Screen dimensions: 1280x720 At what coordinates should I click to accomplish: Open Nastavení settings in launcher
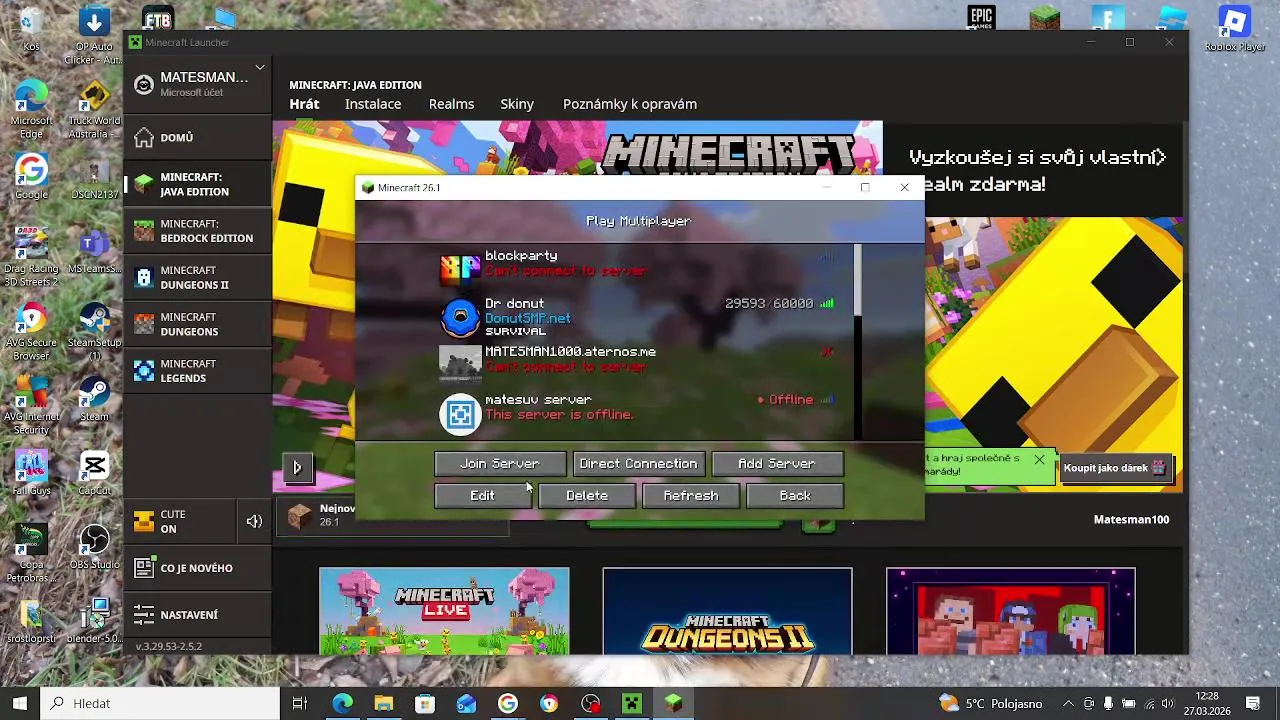pos(197,615)
